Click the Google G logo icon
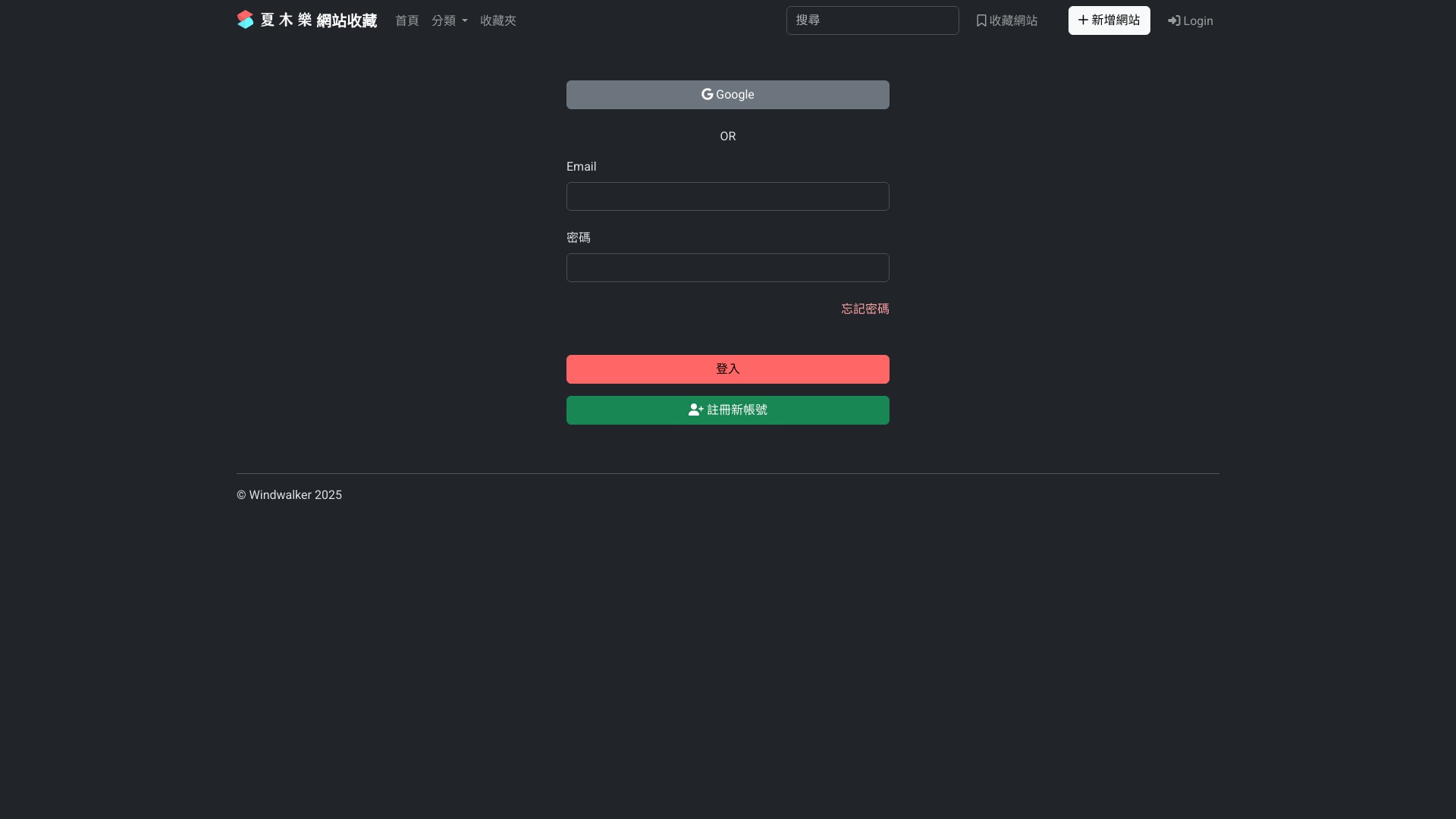This screenshot has width=1456, height=819. click(x=707, y=94)
